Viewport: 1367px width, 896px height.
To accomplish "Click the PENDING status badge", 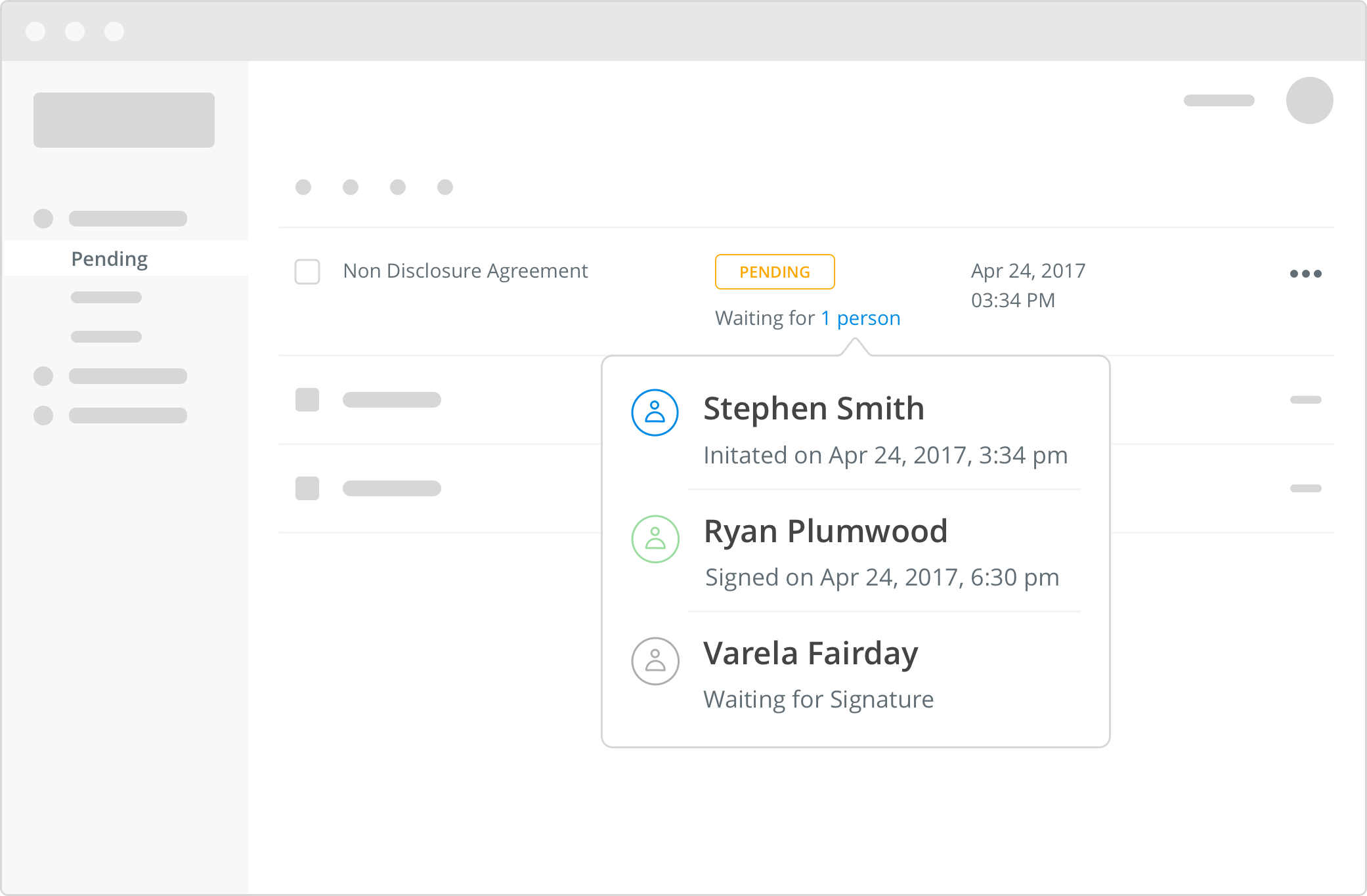I will pos(775,271).
